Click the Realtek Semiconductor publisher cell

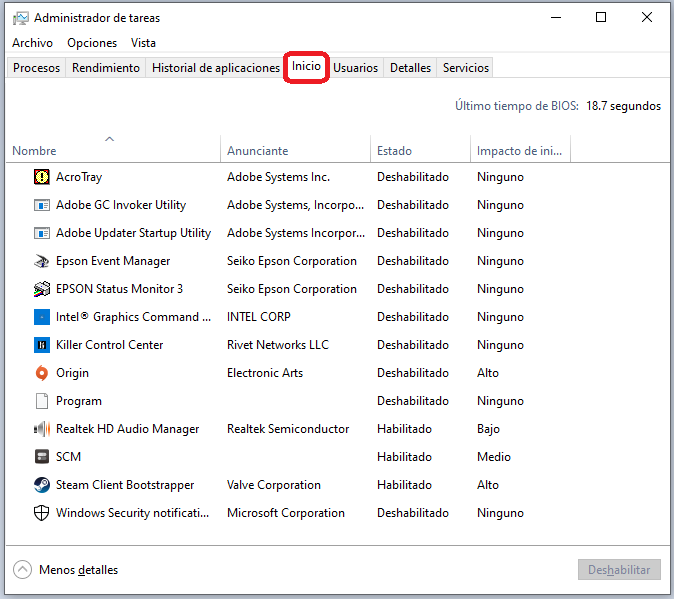pos(288,429)
